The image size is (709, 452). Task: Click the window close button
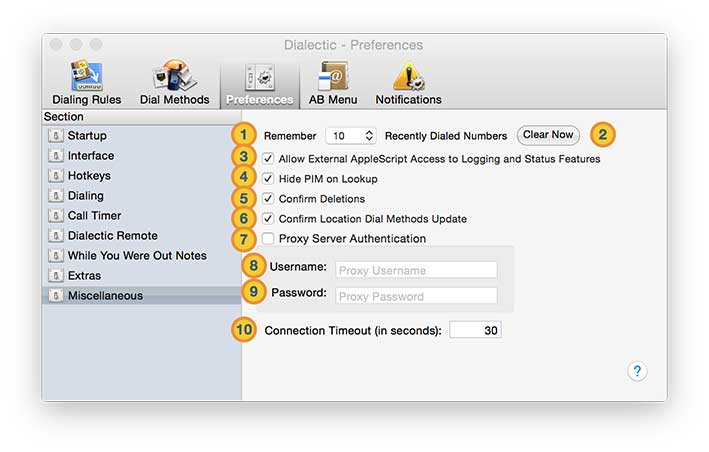click(x=56, y=44)
